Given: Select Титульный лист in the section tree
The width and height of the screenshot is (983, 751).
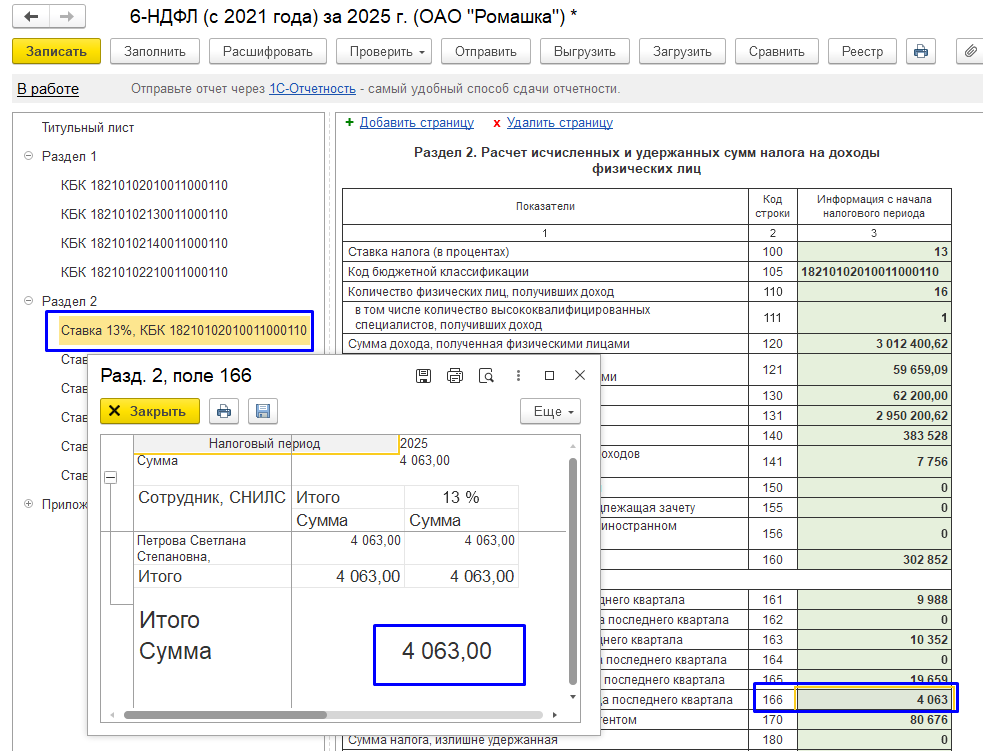Looking at the screenshot, I should [x=88, y=128].
